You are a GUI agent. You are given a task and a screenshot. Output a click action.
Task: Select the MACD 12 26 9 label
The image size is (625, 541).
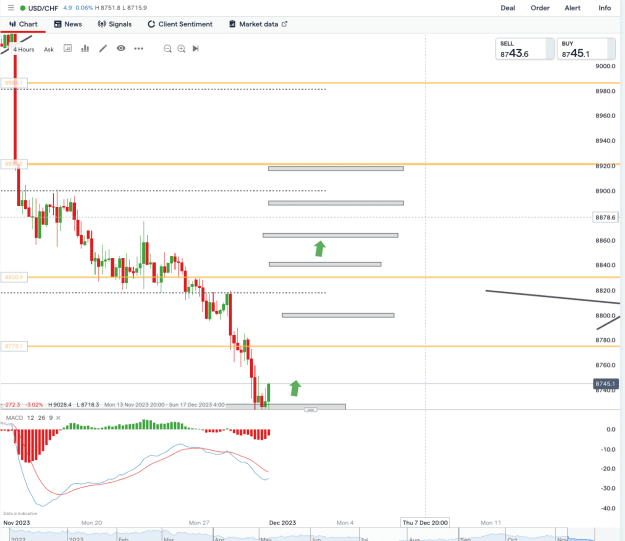click(x=29, y=418)
